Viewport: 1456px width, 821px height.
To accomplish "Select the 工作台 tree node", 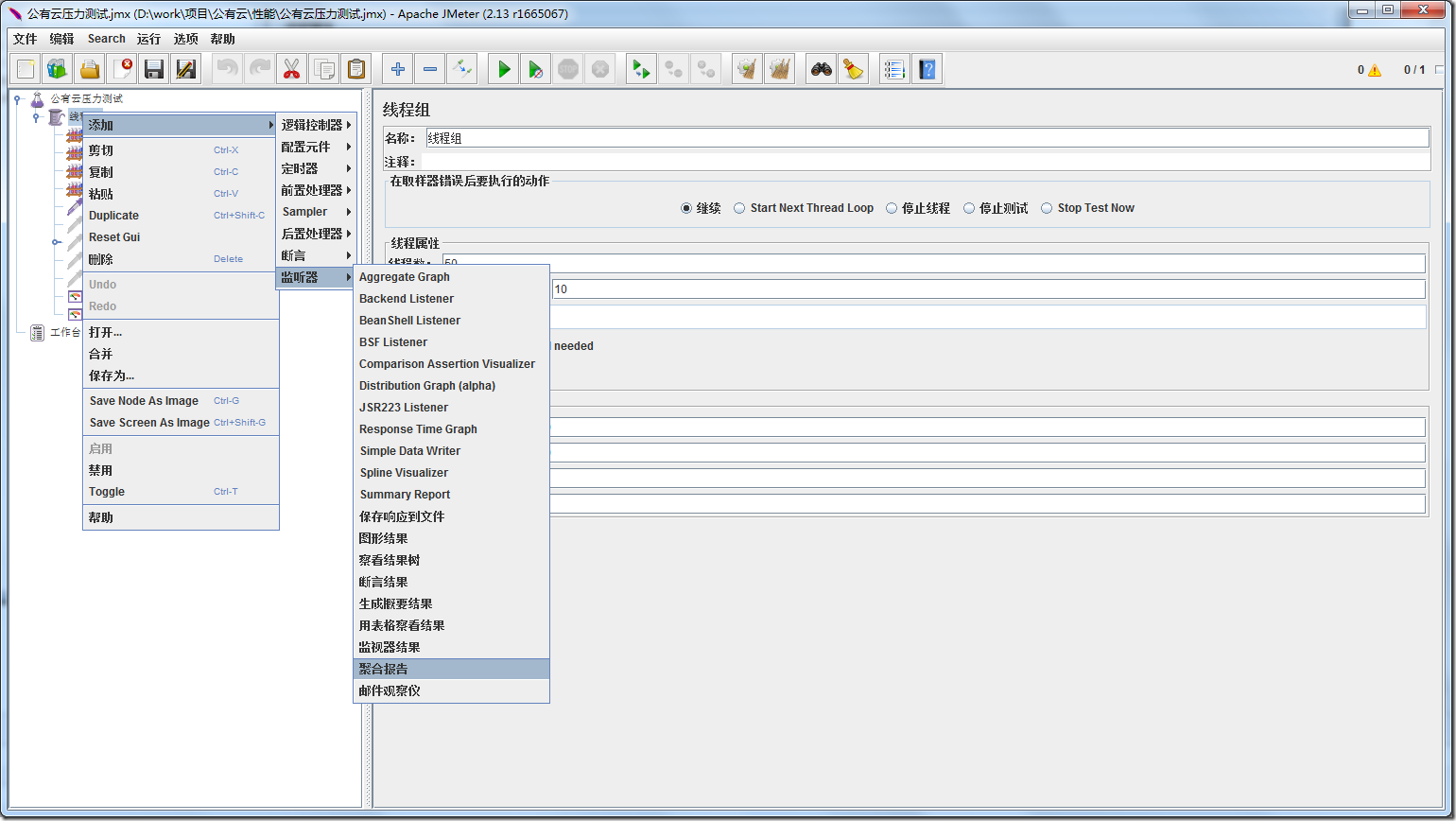I will pyautogui.click(x=64, y=333).
